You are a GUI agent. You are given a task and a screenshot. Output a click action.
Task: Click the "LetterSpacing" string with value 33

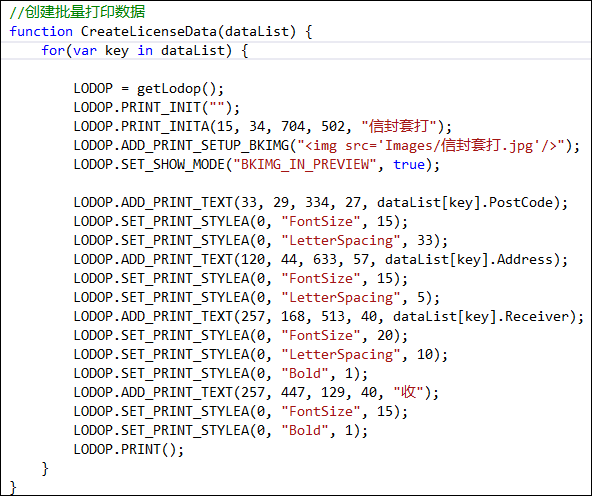pyautogui.click(x=341, y=240)
